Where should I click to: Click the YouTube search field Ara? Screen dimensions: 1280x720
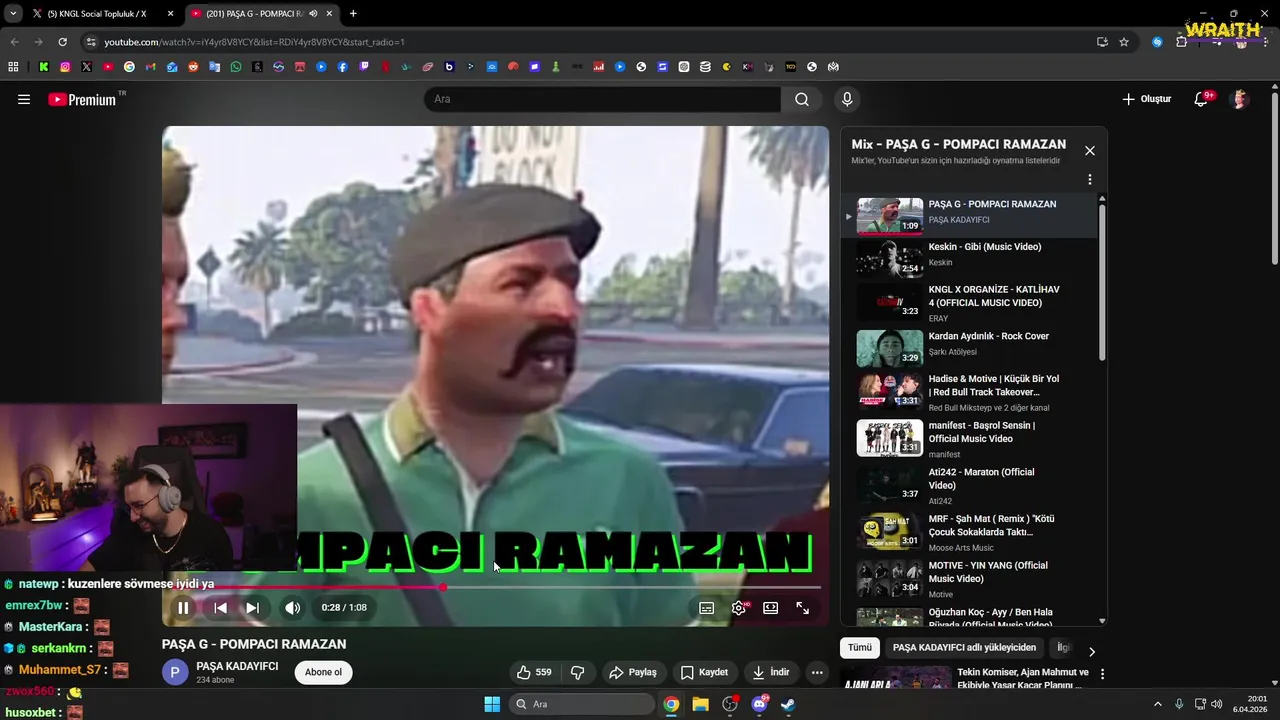[x=602, y=99]
